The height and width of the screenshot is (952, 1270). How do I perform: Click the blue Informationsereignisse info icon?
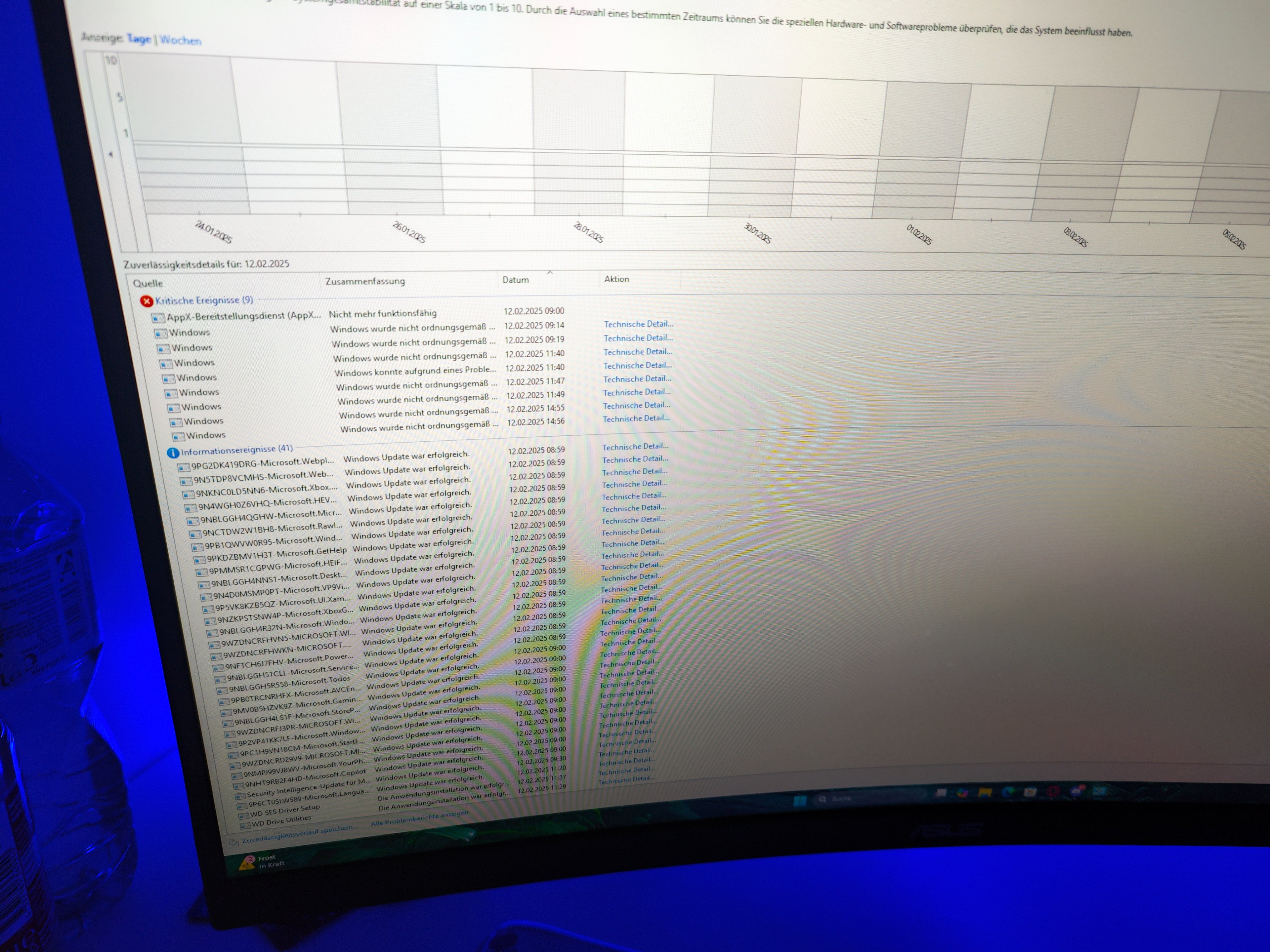click(x=172, y=453)
